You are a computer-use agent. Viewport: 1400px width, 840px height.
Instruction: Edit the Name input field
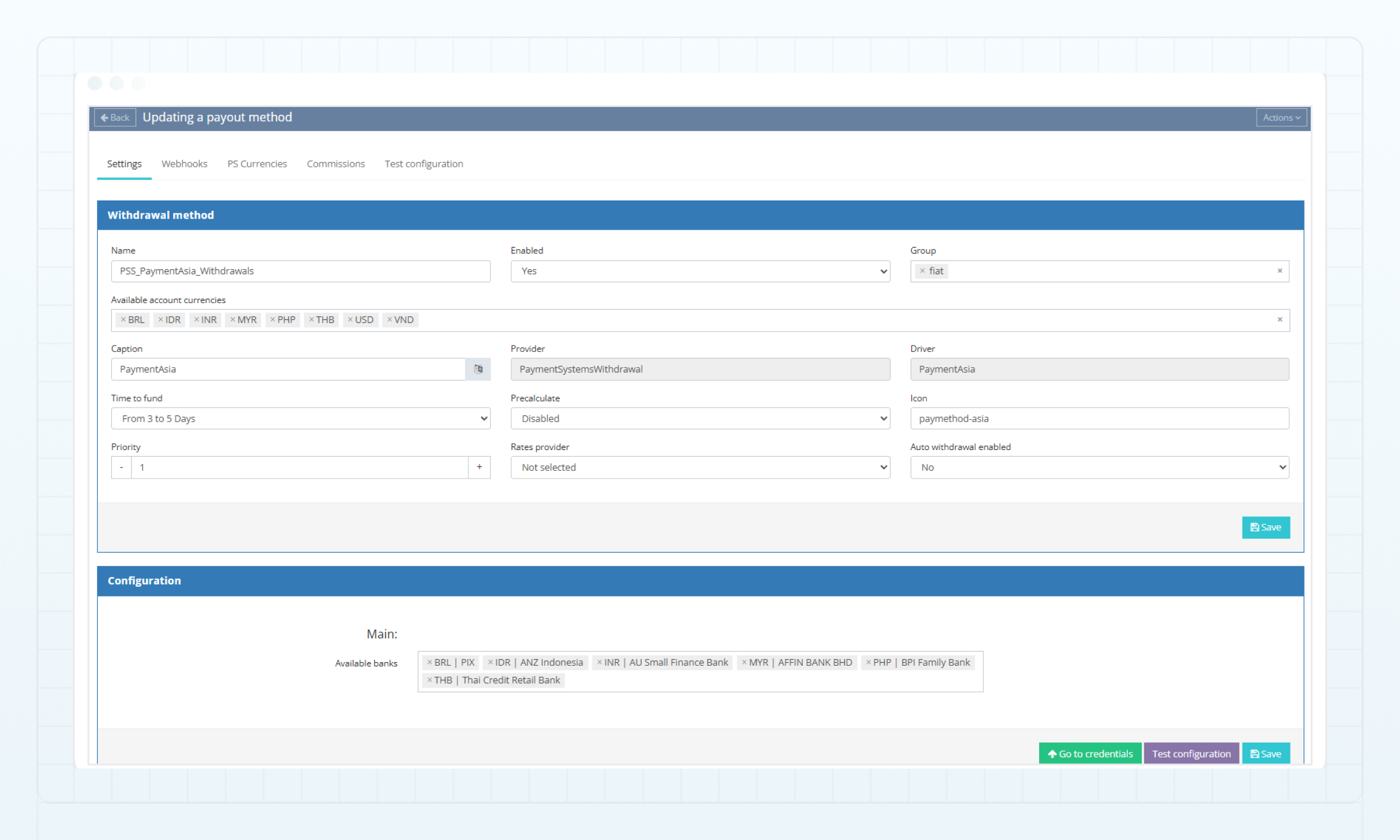[x=301, y=271]
